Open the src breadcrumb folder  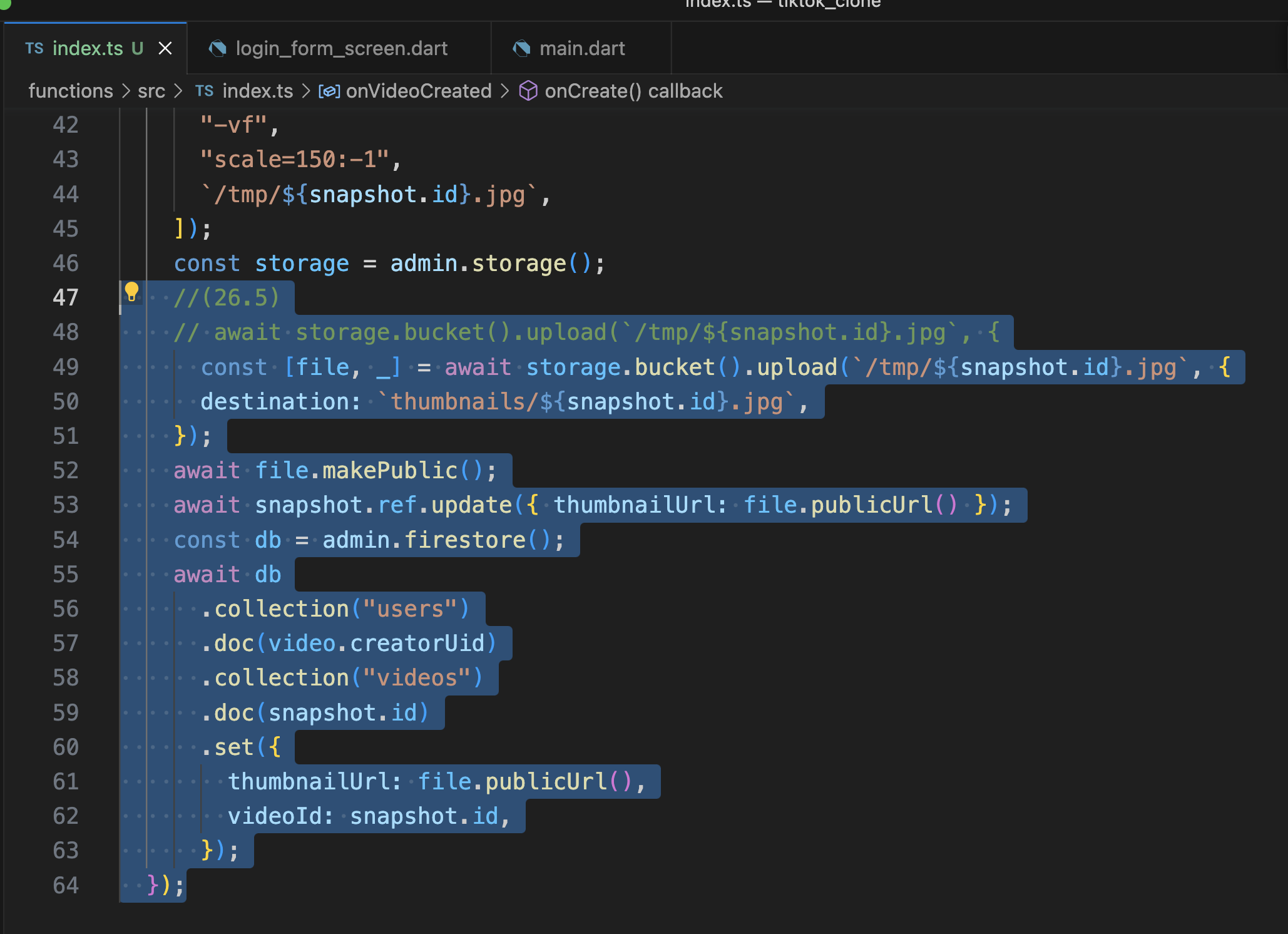tap(151, 91)
